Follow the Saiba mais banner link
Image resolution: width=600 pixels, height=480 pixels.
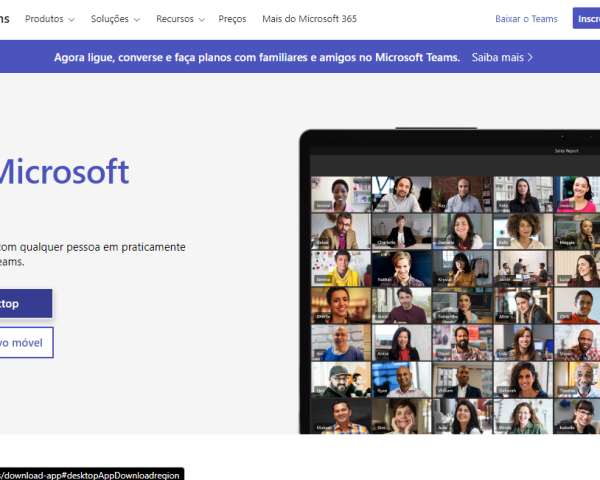(x=502, y=57)
